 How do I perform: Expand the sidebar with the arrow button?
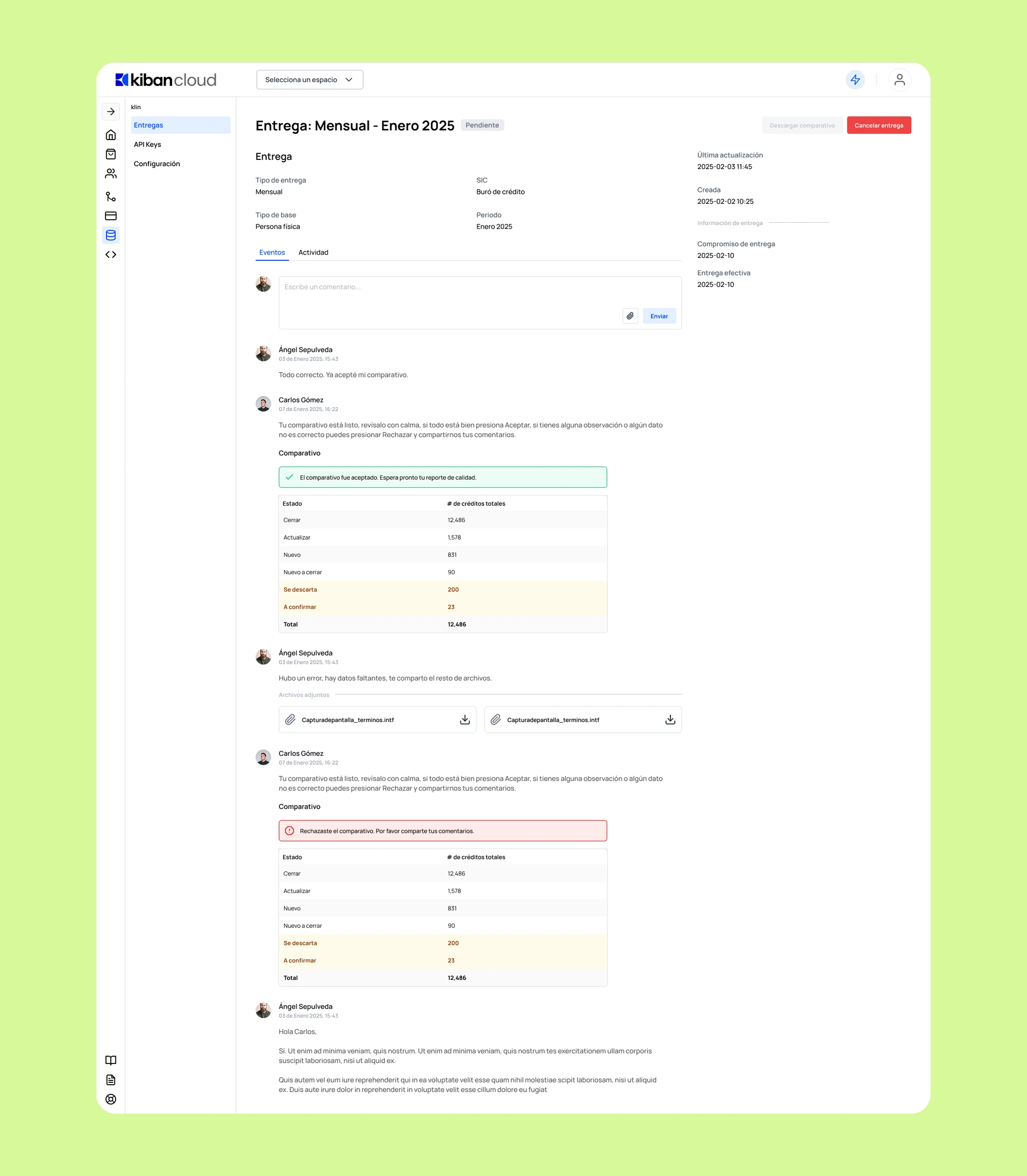(x=111, y=112)
